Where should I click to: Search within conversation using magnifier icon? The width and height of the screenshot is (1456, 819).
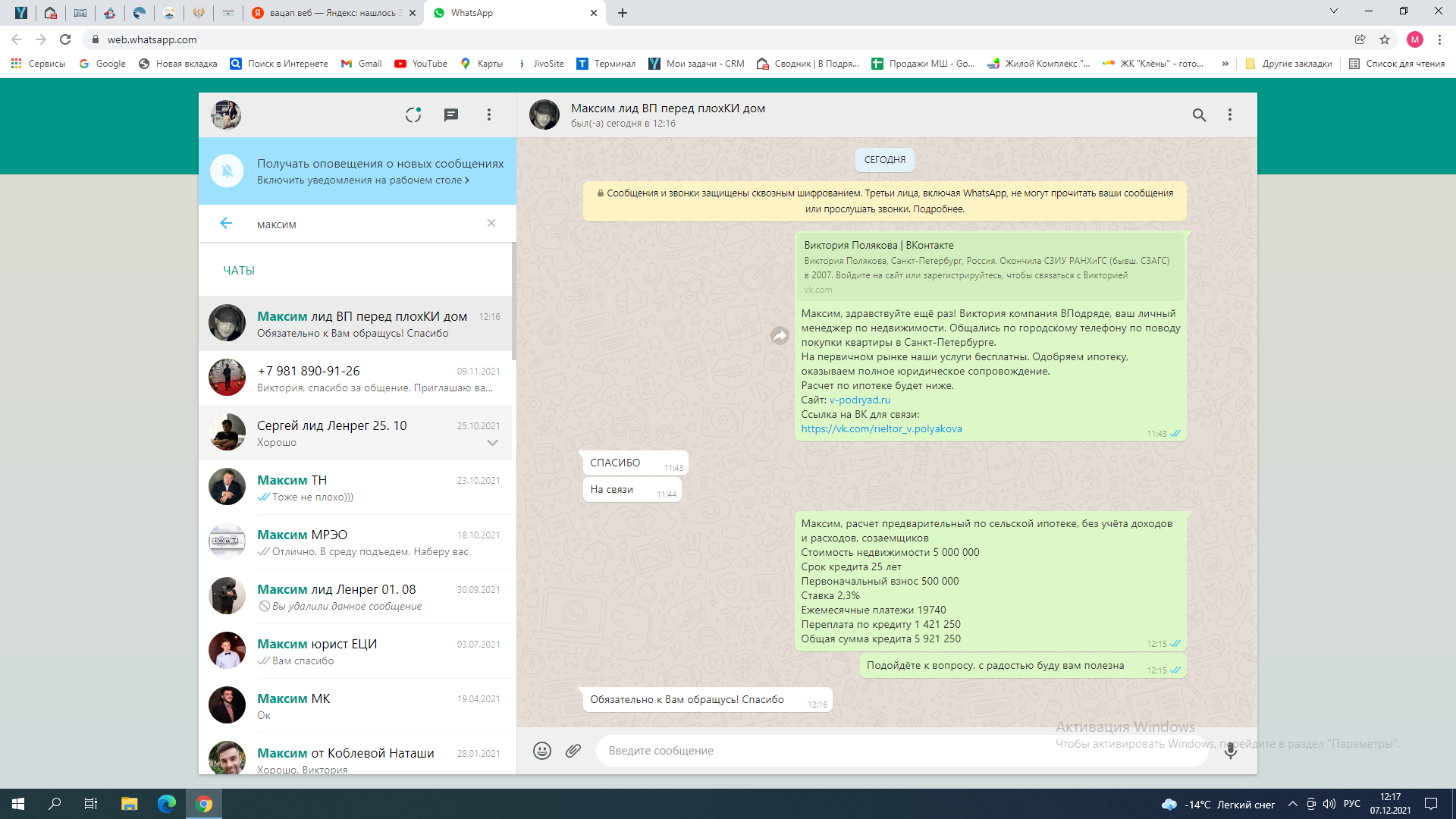coord(1199,115)
